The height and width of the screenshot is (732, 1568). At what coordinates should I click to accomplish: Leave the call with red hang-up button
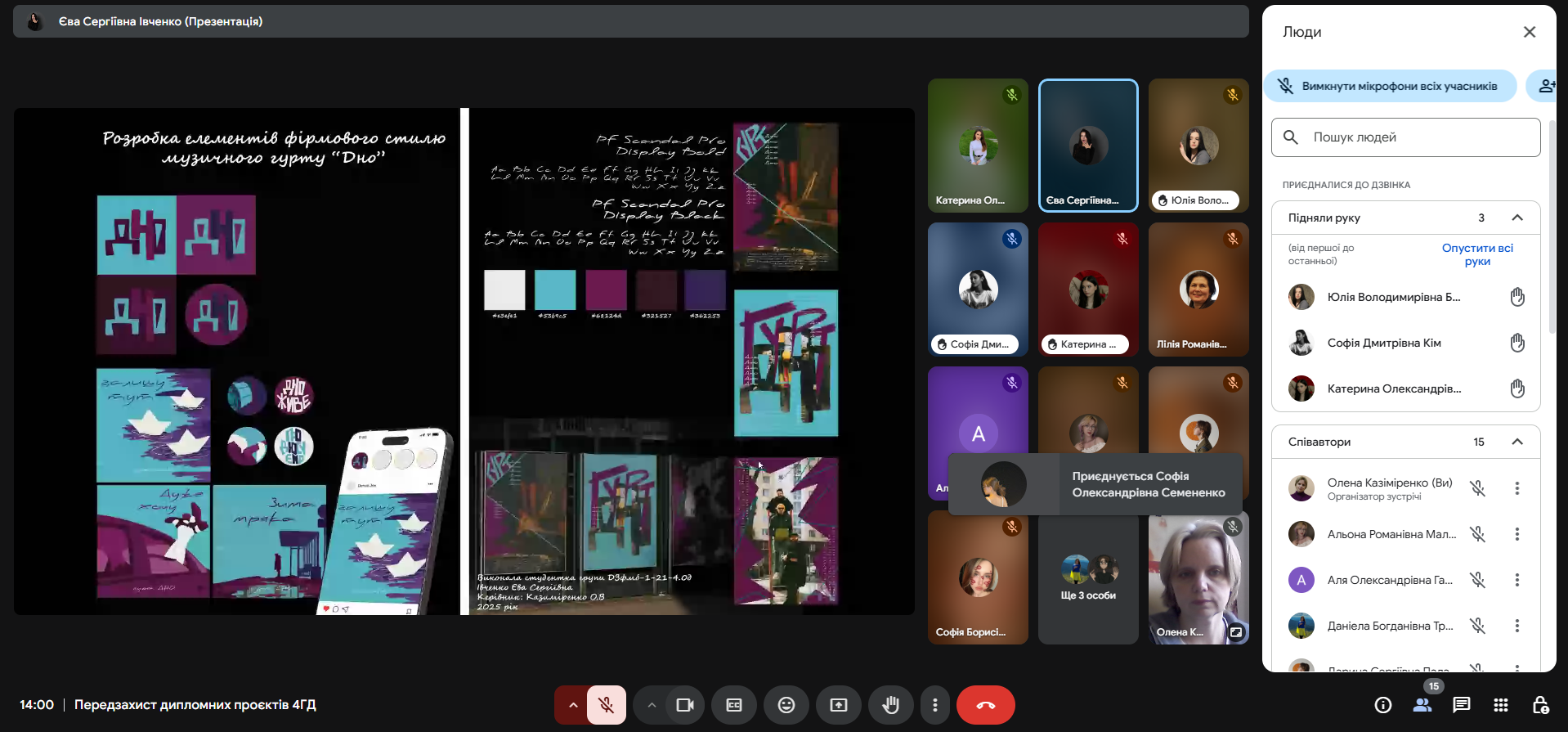pos(985,705)
